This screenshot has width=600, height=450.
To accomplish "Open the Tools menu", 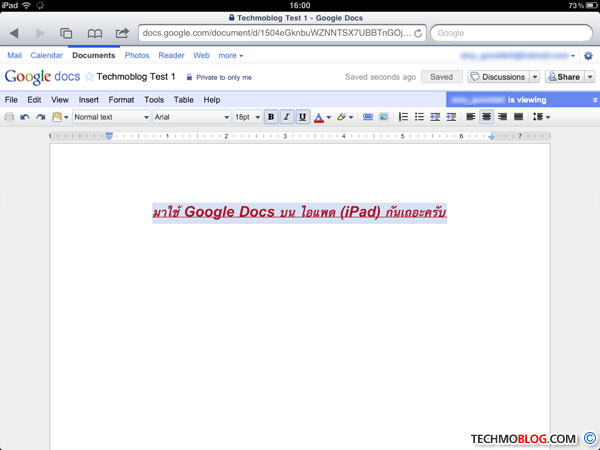I will (x=154, y=100).
